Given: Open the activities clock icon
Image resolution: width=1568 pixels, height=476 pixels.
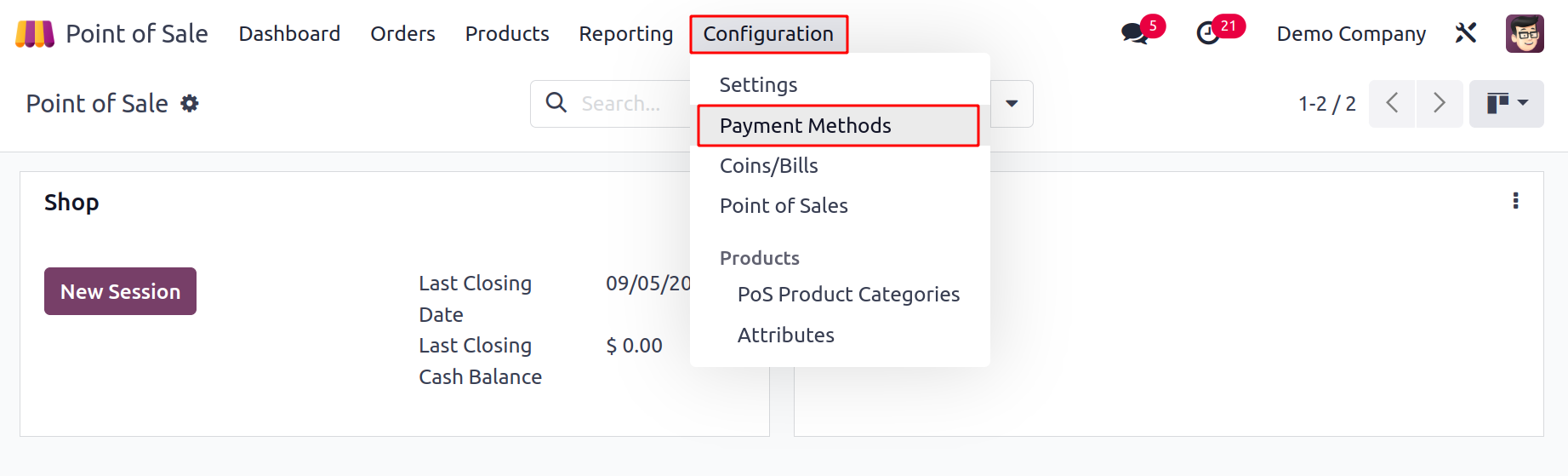Looking at the screenshot, I should (1208, 34).
